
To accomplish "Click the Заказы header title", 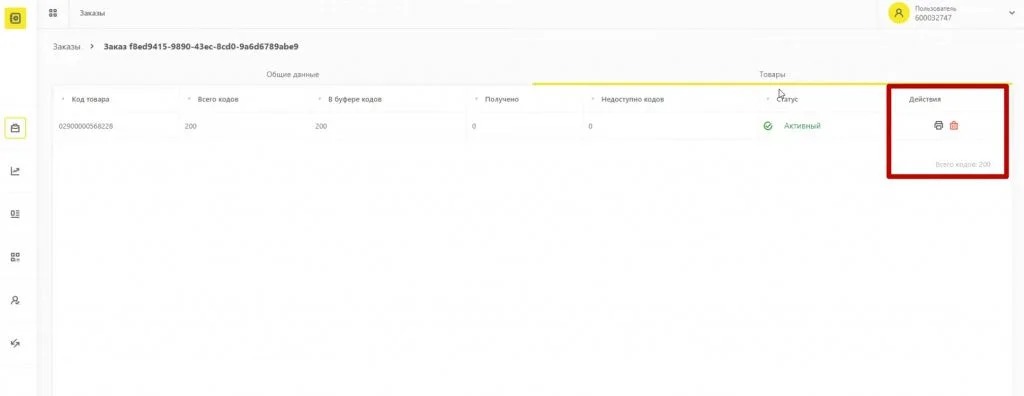I will 92,13.
